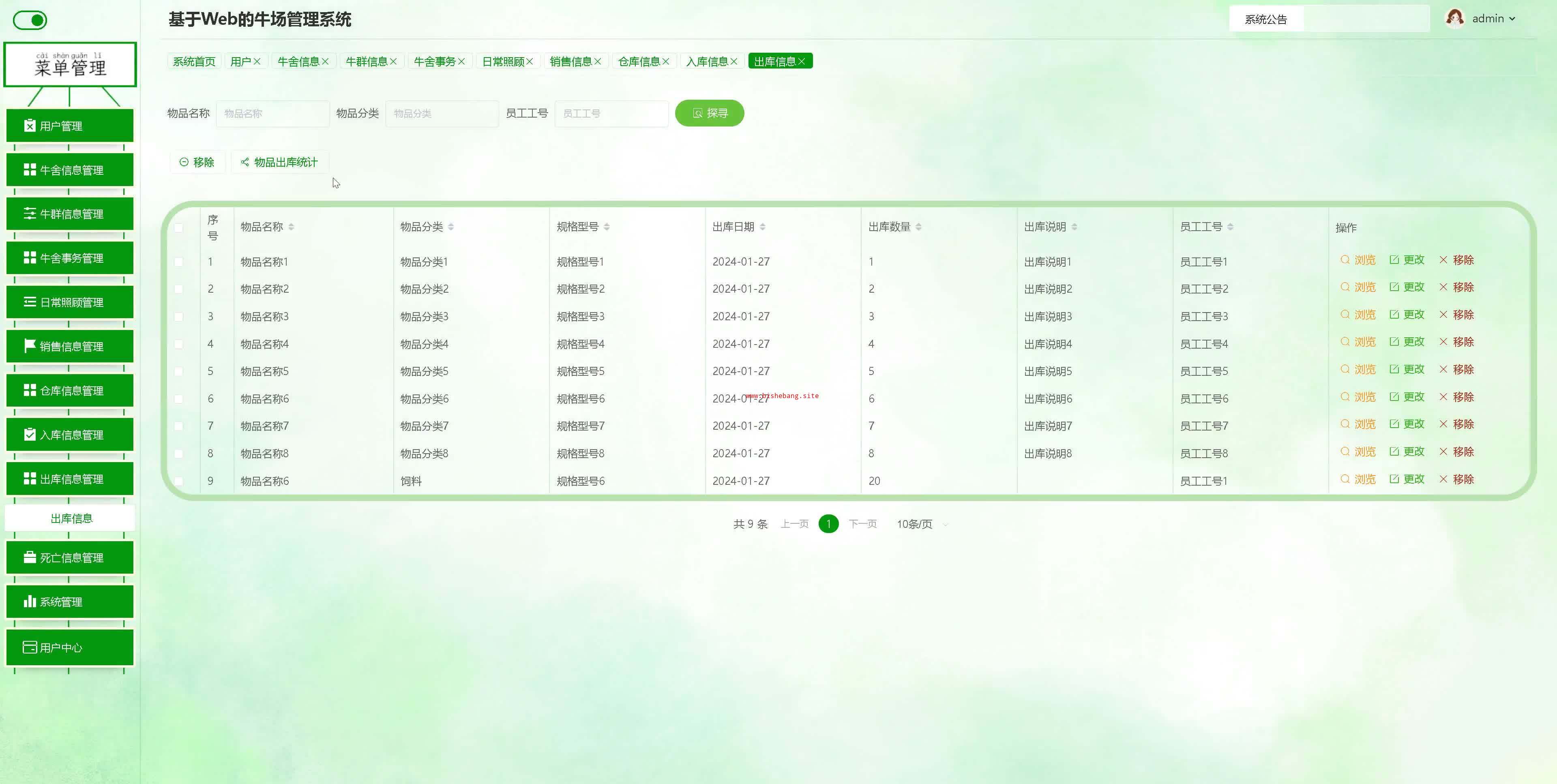Click the 死亡信息管理 briefcase icon

30,557
